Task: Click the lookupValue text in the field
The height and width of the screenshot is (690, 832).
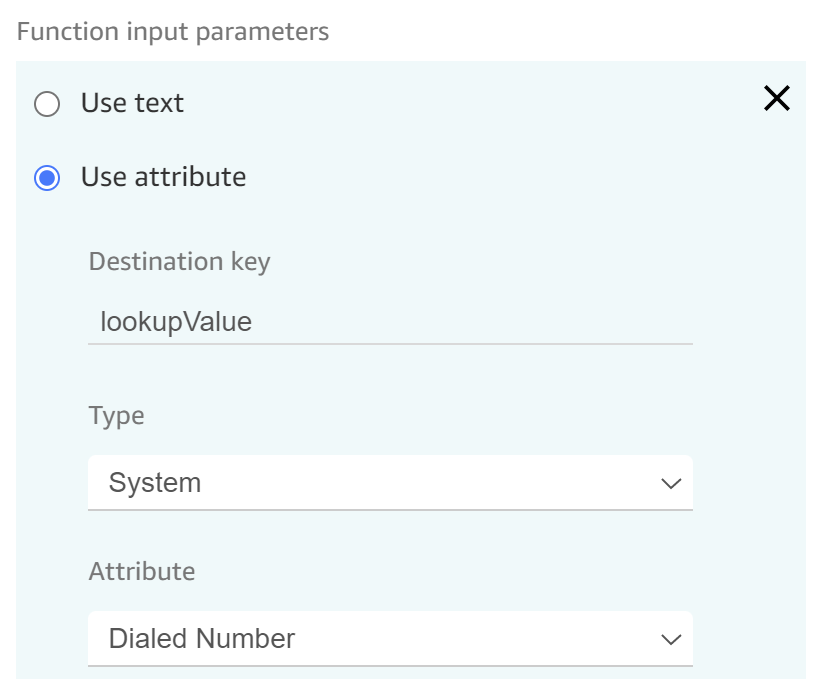Action: coord(176,322)
